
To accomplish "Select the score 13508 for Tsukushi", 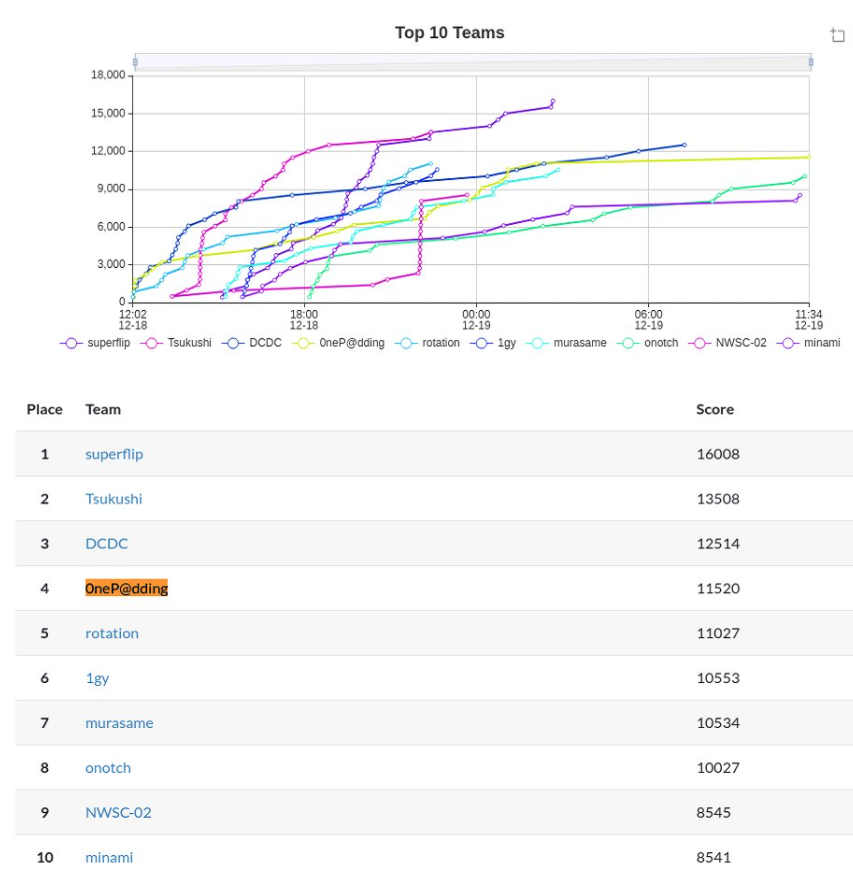I will (718, 499).
